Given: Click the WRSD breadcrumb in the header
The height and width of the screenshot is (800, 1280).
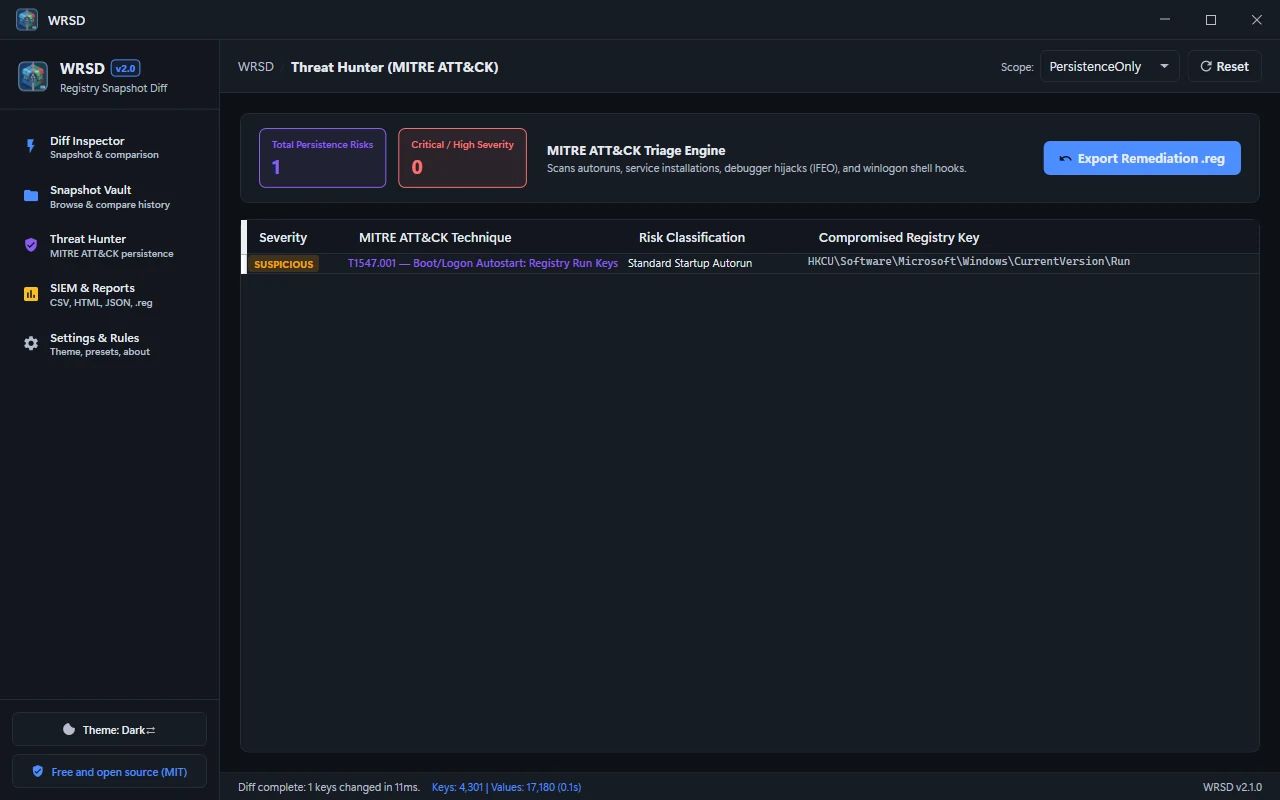Looking at the screenshot, I should click(256, 67).
